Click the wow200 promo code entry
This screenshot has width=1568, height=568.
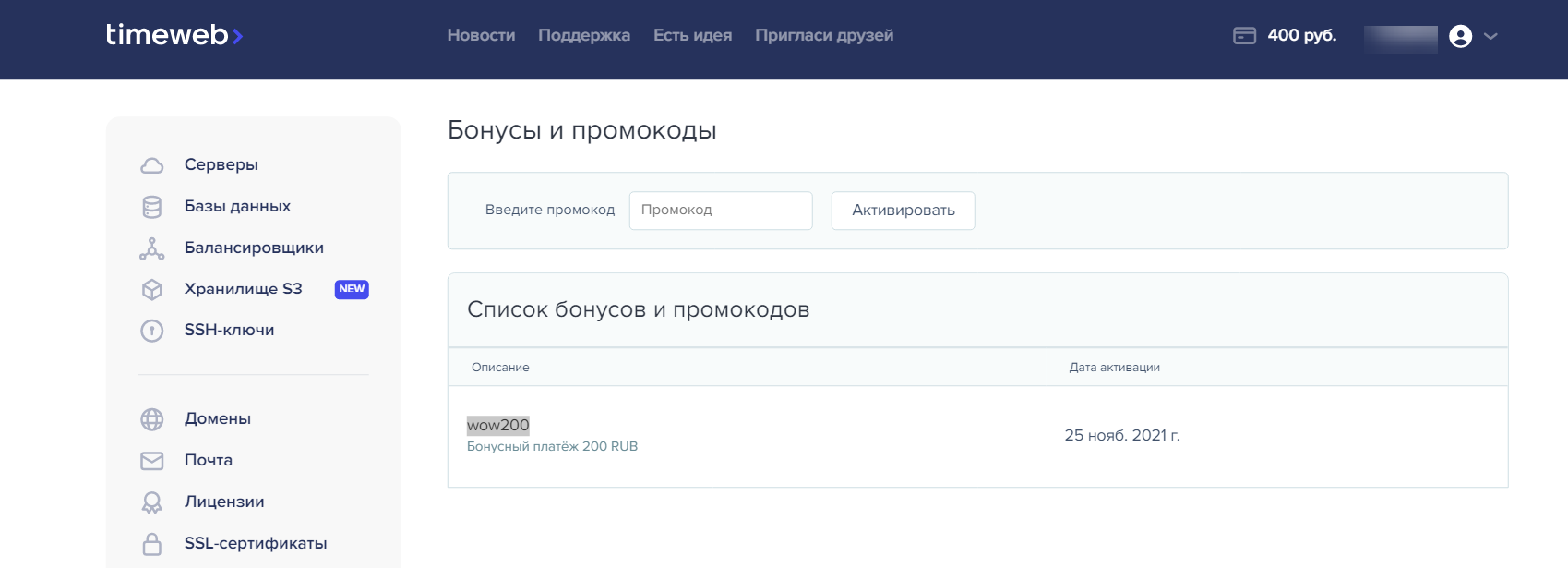tap(498, 425)
